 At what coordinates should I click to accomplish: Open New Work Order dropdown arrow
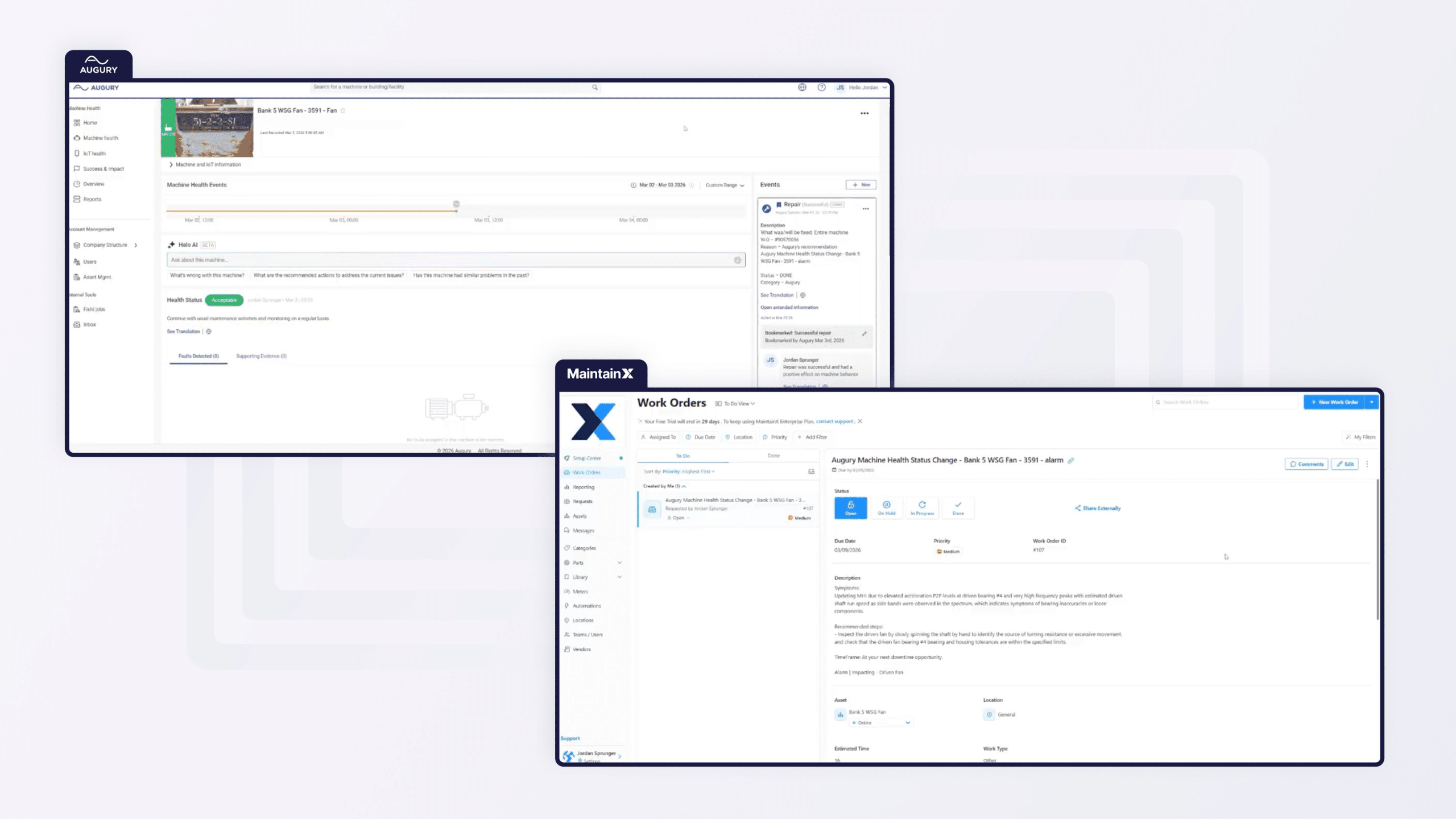pyautogui.click(x=1372, y=402)
